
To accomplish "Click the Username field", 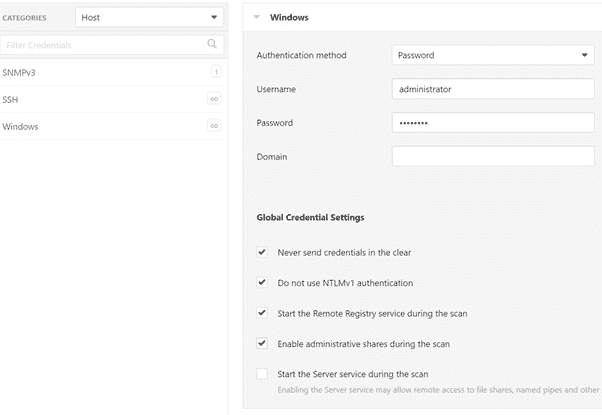I will (493, 89).
